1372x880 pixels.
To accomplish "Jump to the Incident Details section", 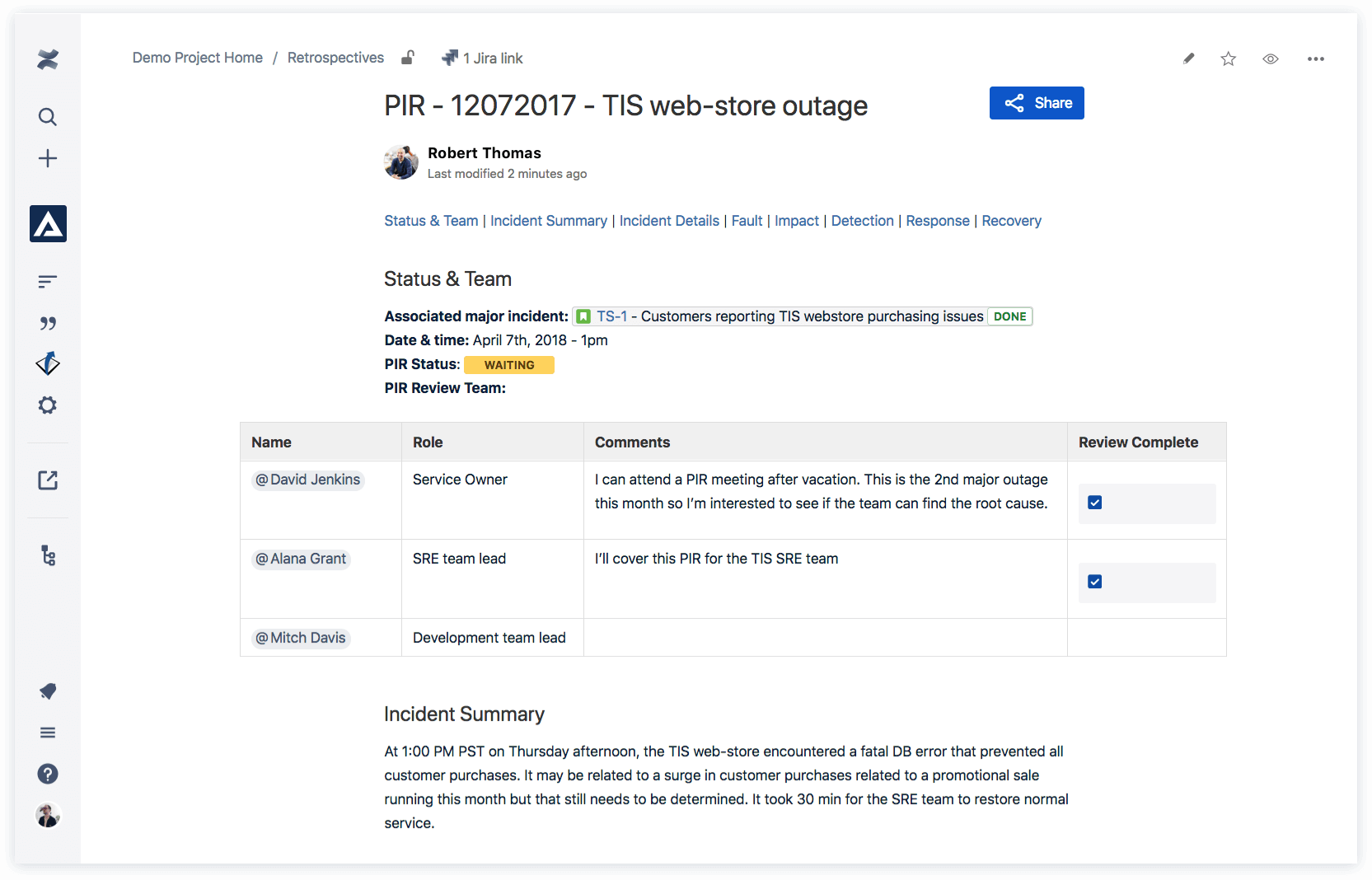I will [669, 221].
